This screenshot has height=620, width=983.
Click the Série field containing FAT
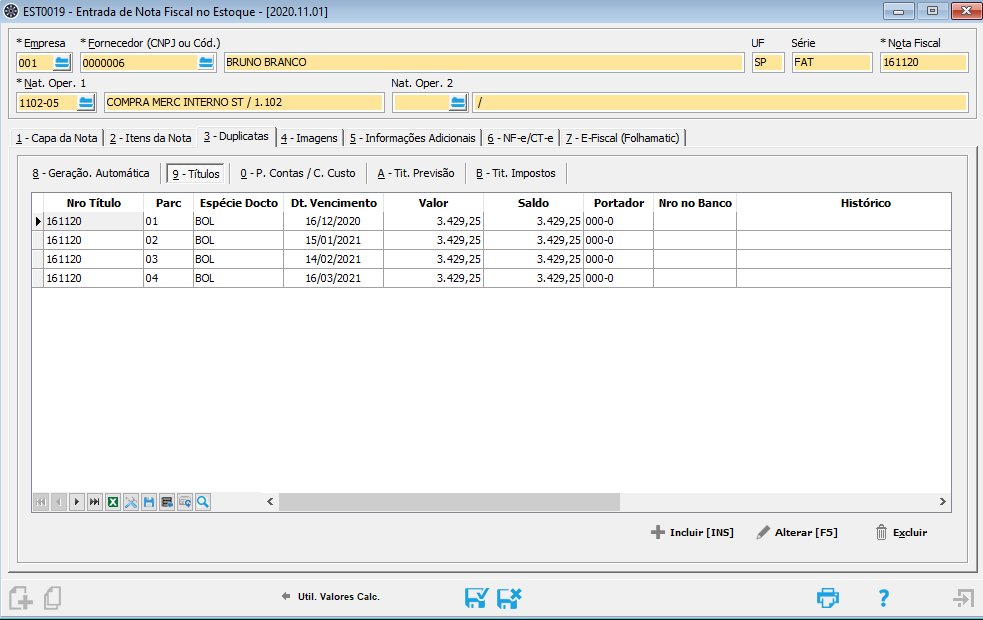[832, 63]
